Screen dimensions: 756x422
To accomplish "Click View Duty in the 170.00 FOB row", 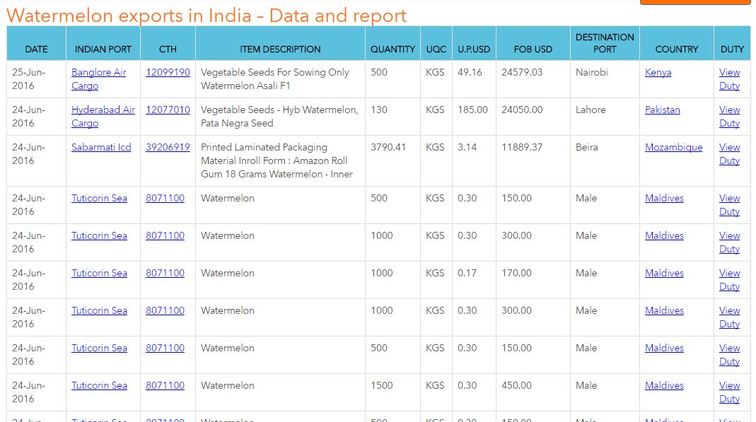I will (x=729, y=280).
